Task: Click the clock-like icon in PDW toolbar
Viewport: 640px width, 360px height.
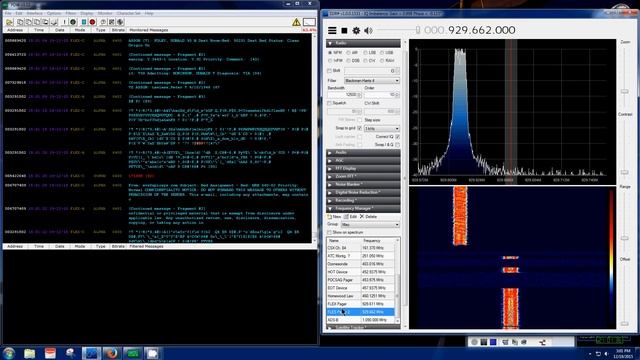Action: tap(103, 22)
